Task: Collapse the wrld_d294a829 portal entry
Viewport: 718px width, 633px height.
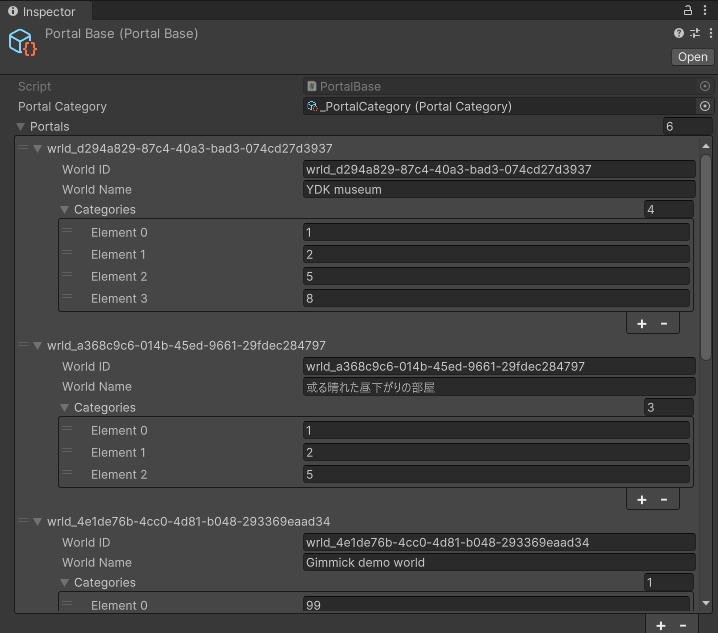Action: [38, 148]
